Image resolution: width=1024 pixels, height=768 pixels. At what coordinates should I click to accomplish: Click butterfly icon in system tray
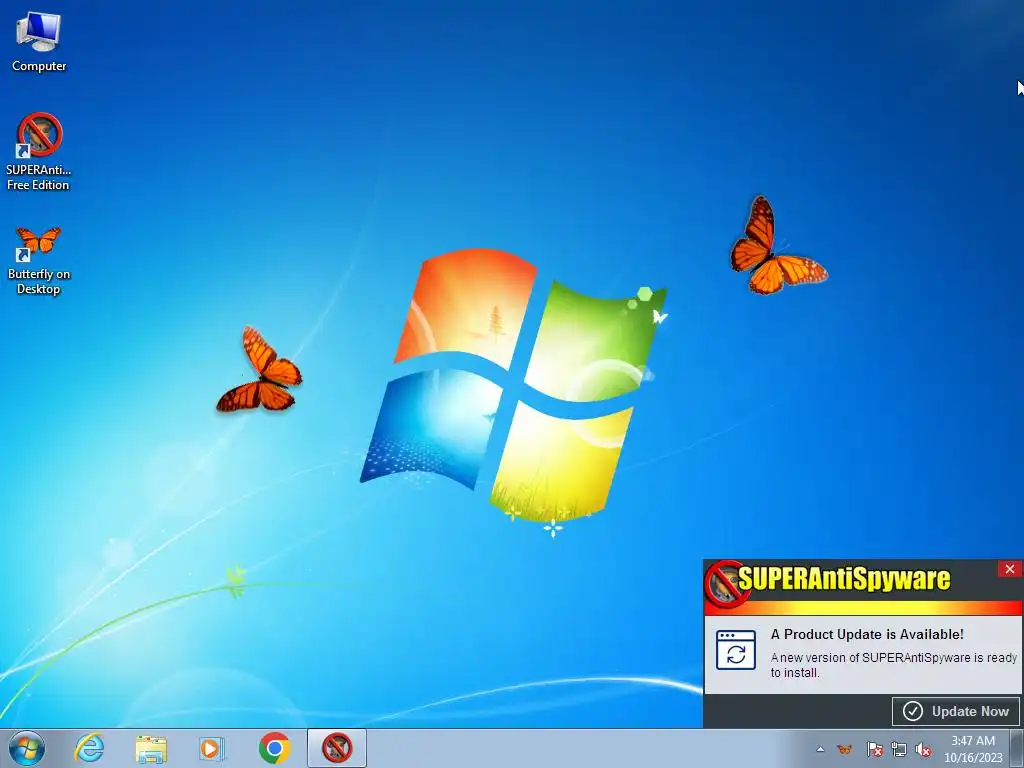click(844, 749)
